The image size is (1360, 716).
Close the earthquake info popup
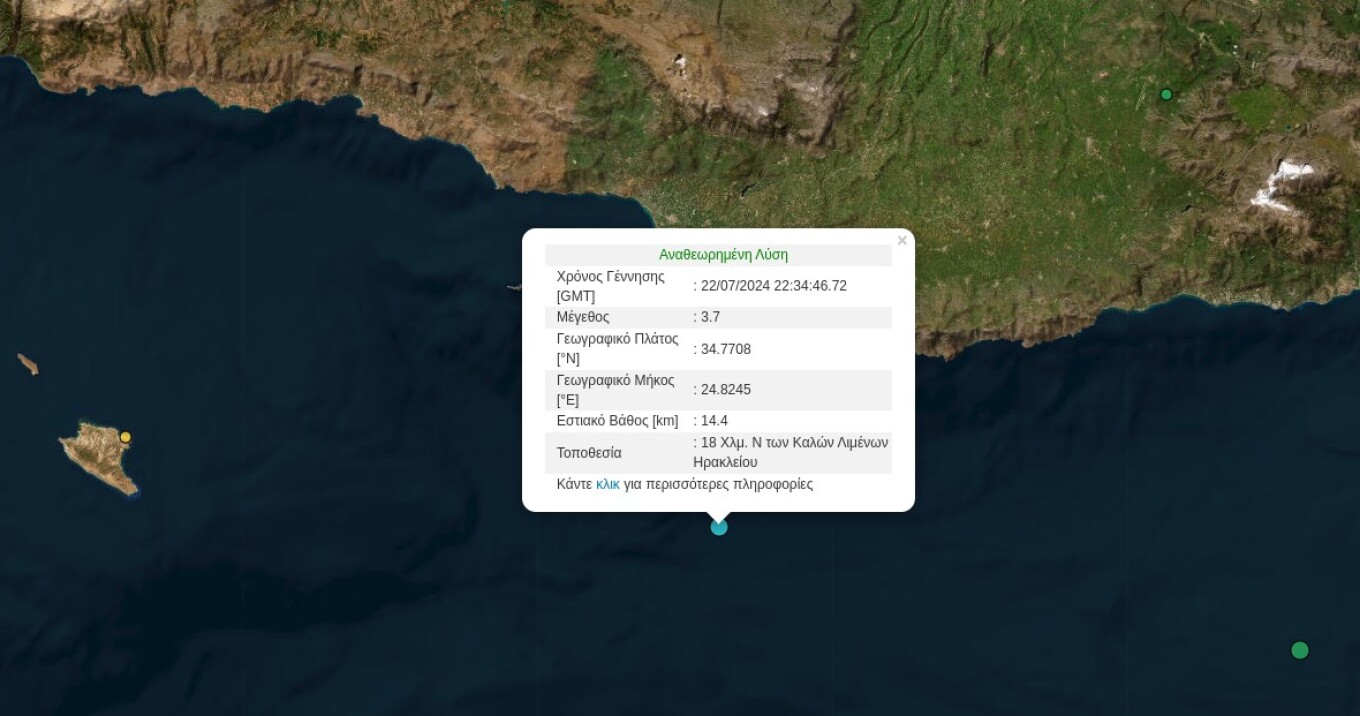pyautogui.click(x=902, y=241)
